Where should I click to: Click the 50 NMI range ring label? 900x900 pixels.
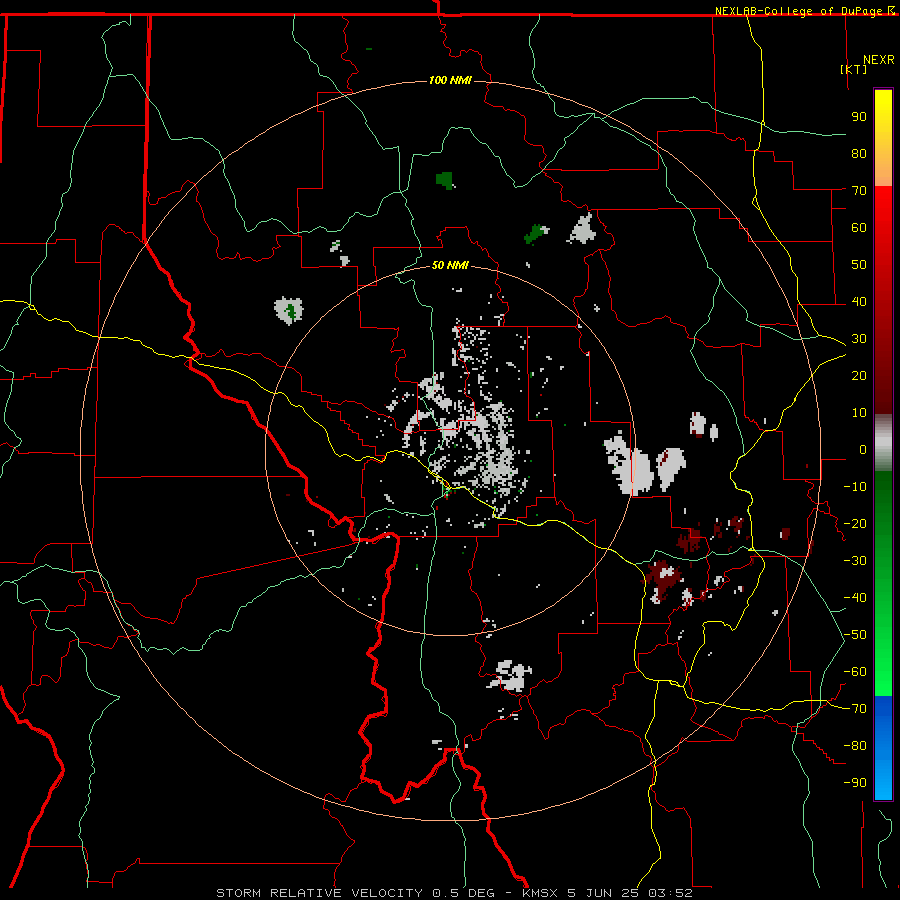tap(450, 265)
